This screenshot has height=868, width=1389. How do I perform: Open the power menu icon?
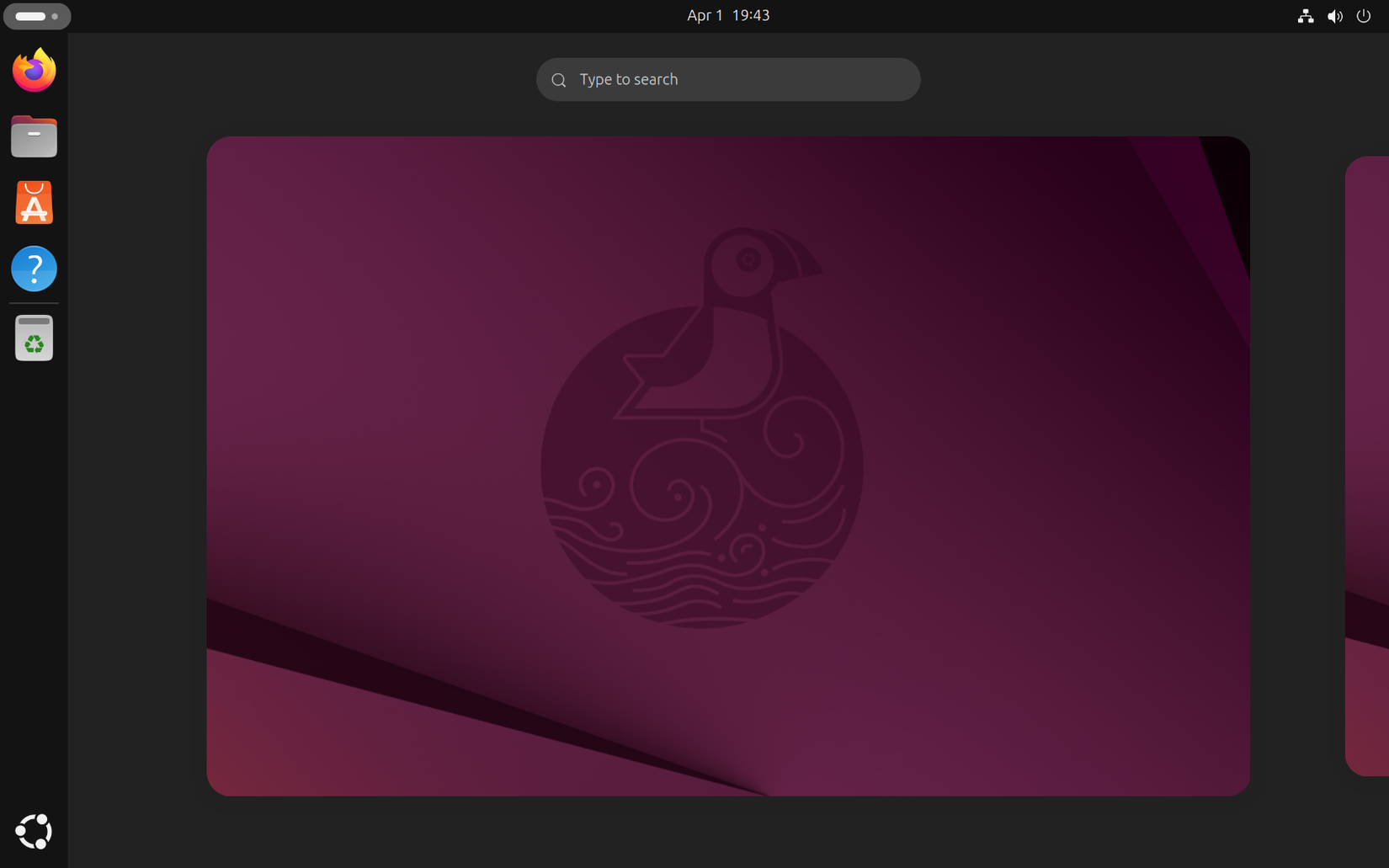coord(1363,15)
